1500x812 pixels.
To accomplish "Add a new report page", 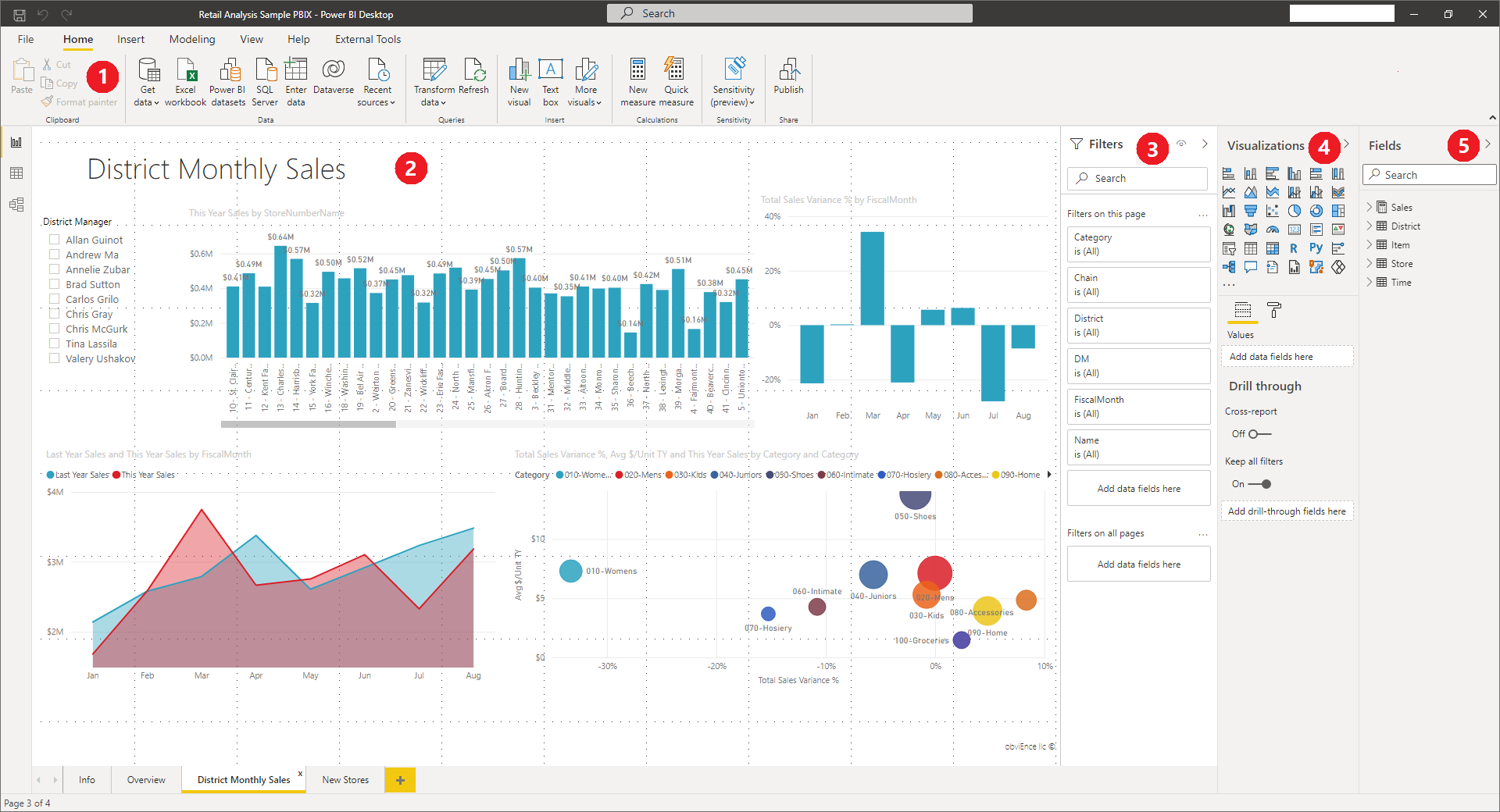I will coord(400,780).
